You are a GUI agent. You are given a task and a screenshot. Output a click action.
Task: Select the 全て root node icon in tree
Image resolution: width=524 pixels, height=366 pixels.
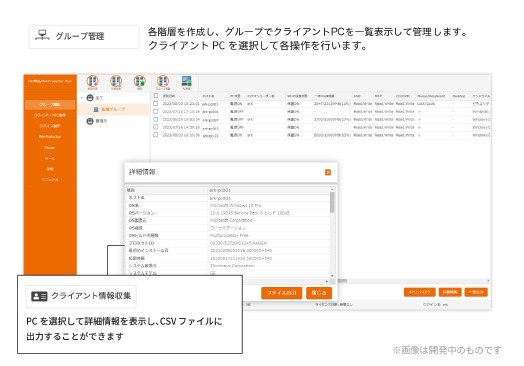pos(90,98)
